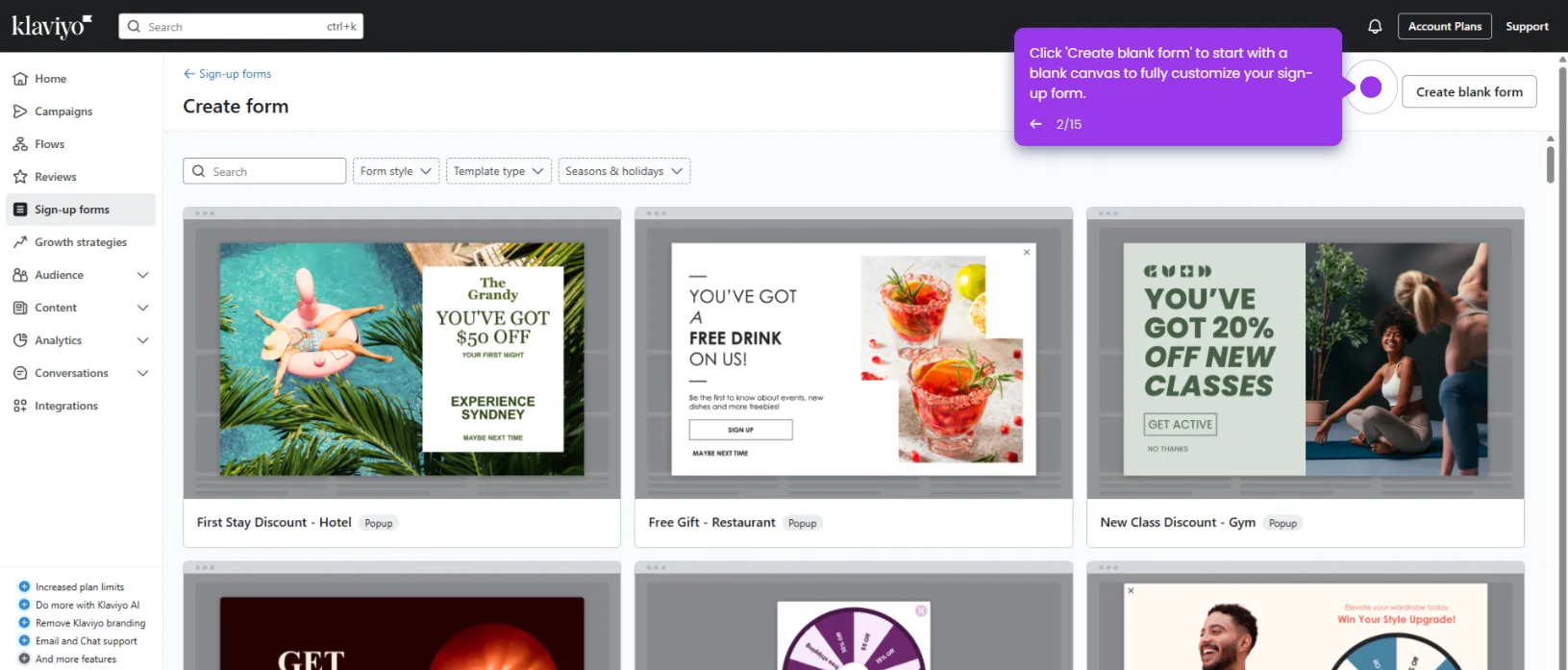Click the Conversations chat bubble icon
The width and height of the screenshot is (1568, 670).
[x=20, y=373]
